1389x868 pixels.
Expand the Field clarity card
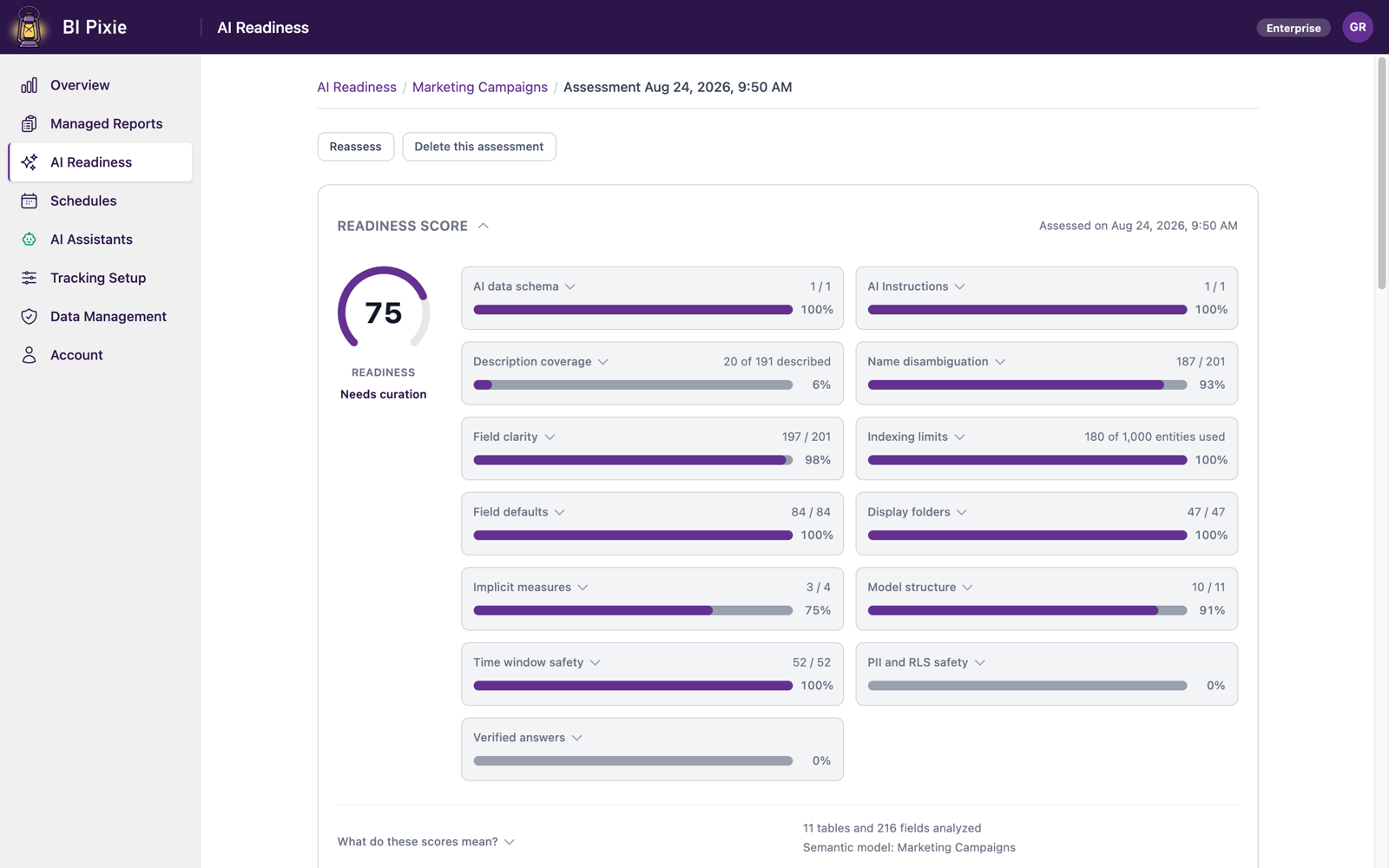[x=550, y=437]
